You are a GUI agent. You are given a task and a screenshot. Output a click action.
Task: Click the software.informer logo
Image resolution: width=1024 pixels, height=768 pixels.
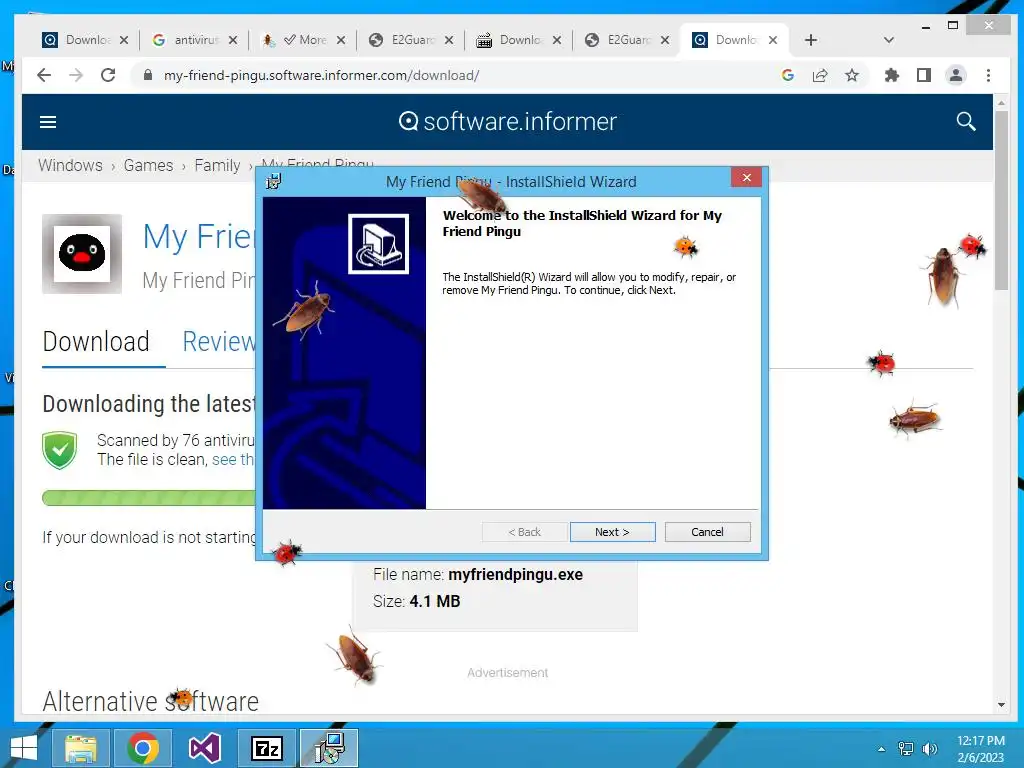507,121
